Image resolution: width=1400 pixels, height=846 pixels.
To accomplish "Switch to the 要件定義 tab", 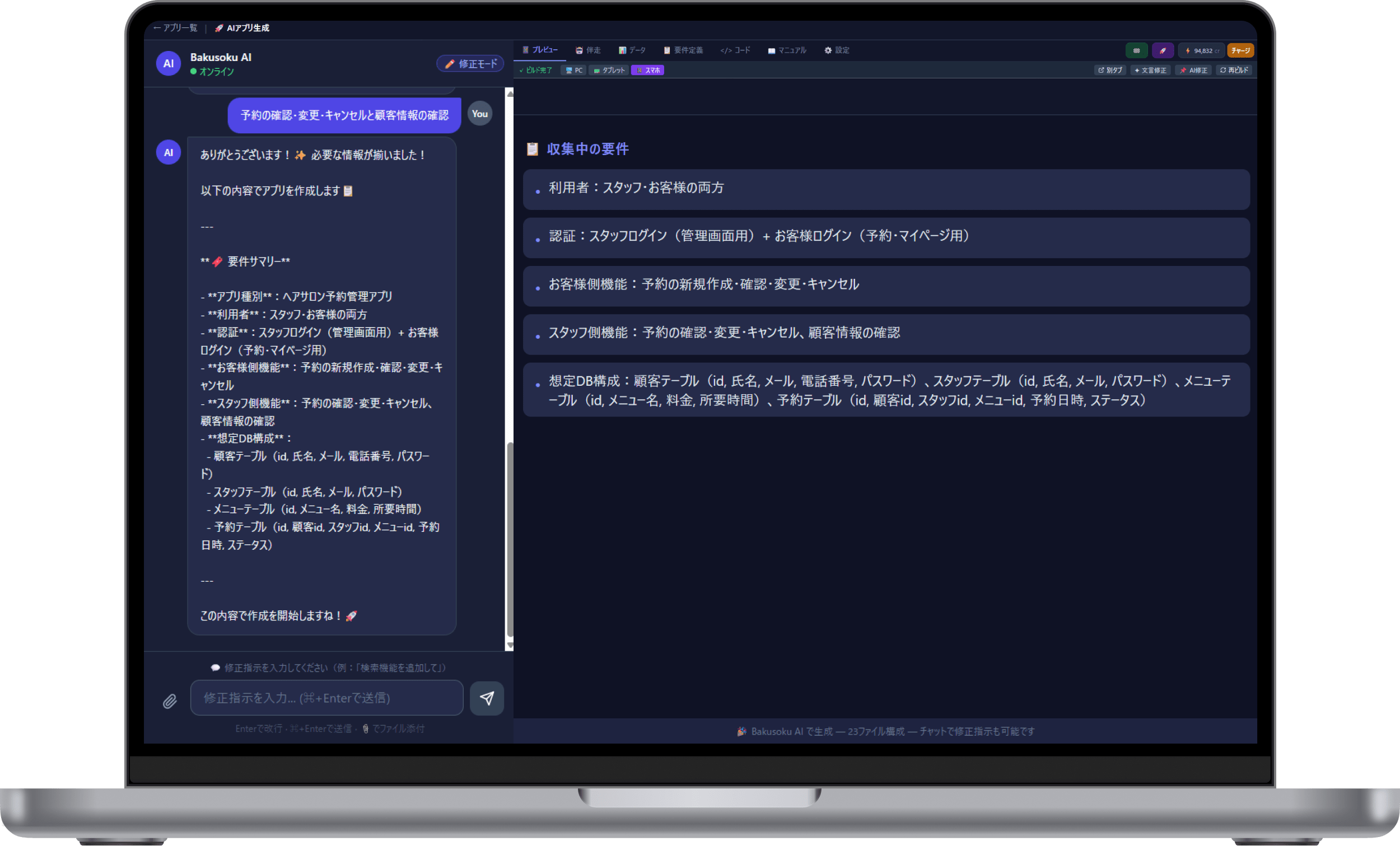I will tap(683, 50).
